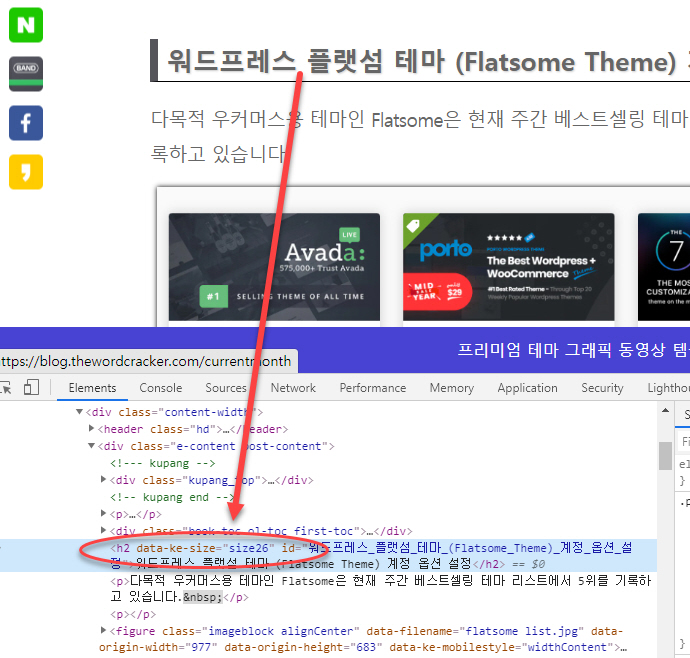690x658 pixels.
Task: Select the opening kupang comment line
Action: coord(162,463)
